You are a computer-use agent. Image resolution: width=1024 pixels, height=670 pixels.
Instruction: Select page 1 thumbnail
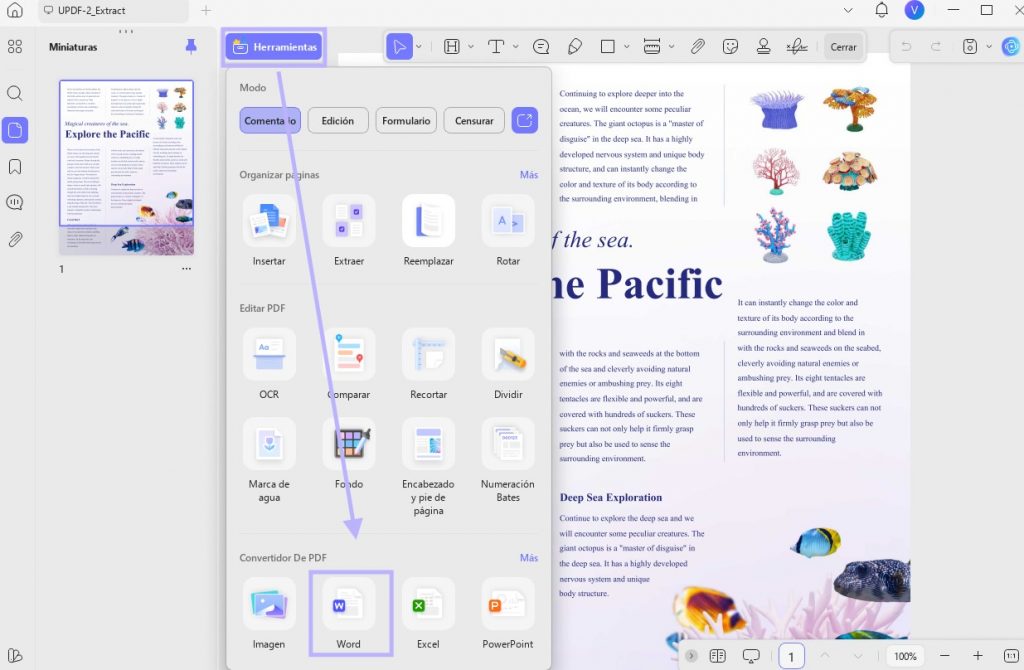tap(126, 167)
